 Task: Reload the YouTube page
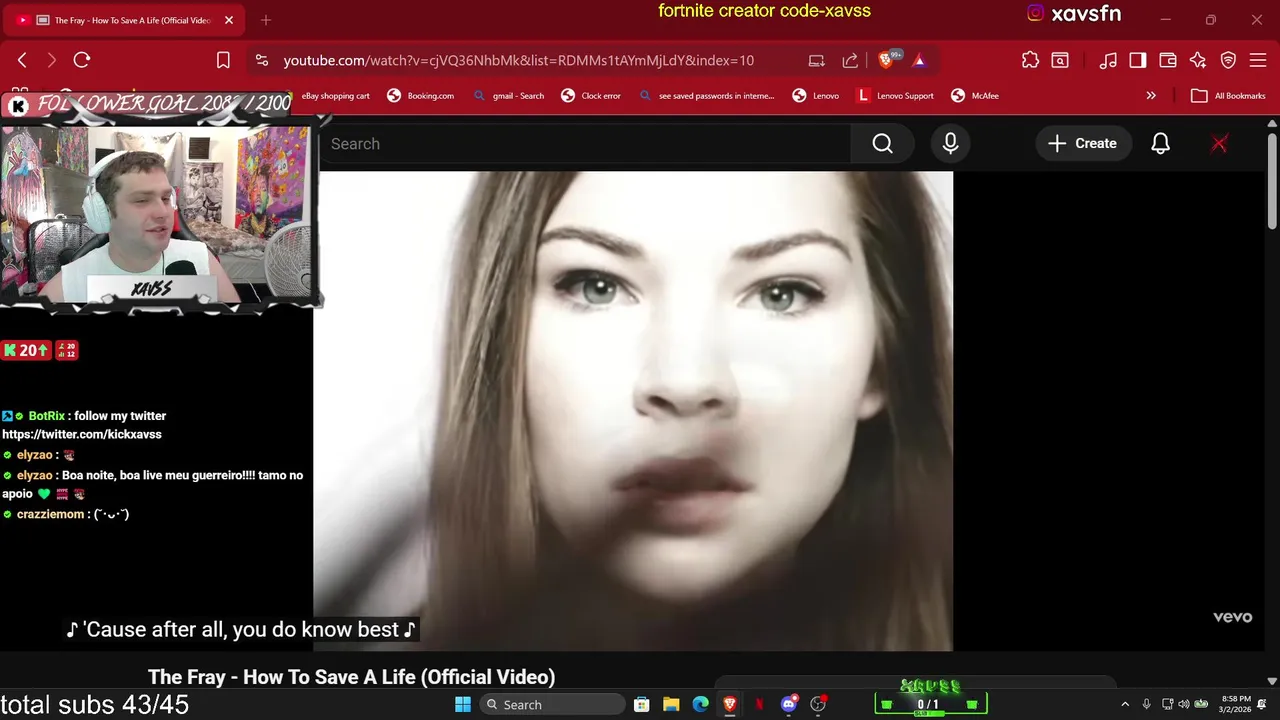[82, 60]
